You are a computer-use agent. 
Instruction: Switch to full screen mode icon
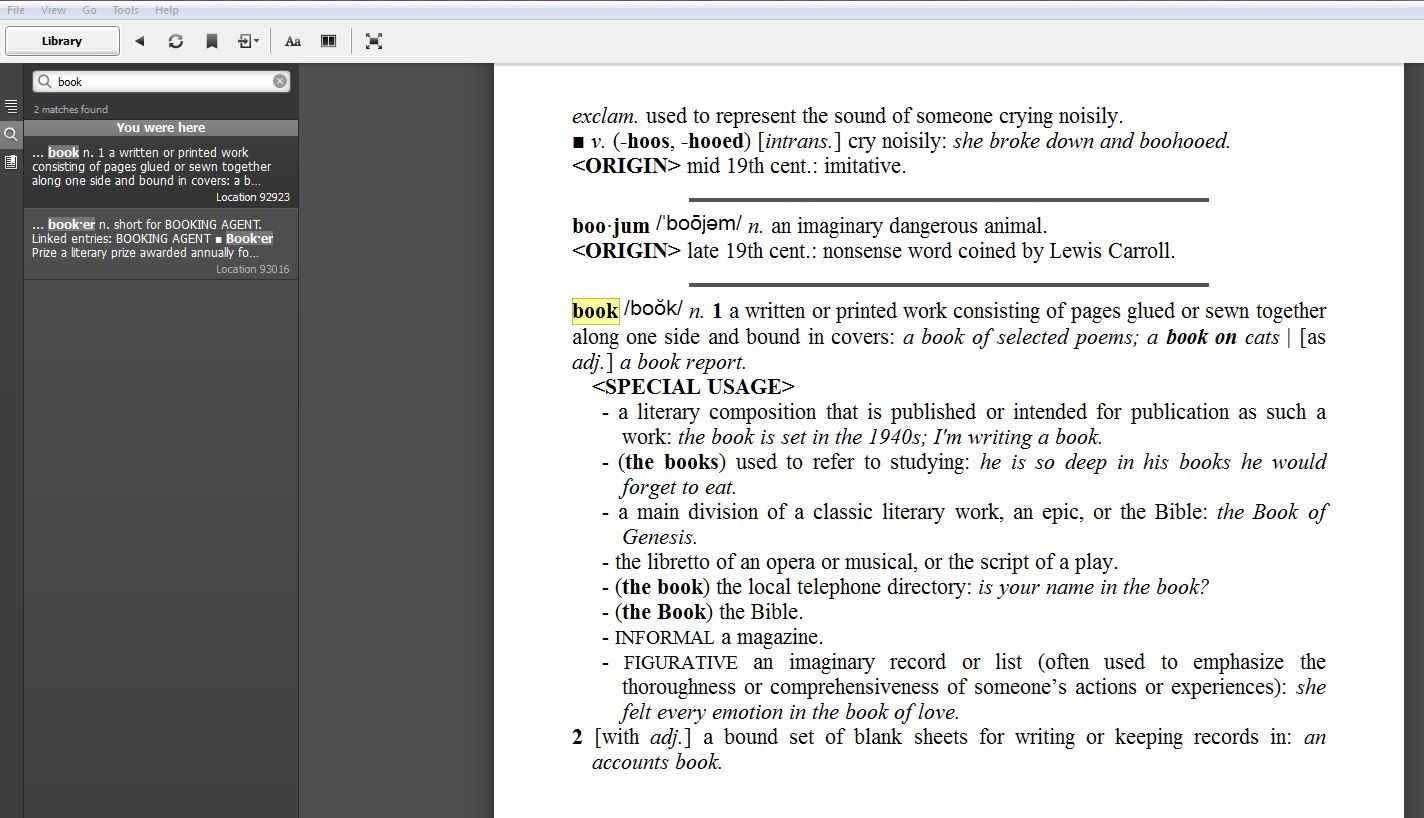374,41
